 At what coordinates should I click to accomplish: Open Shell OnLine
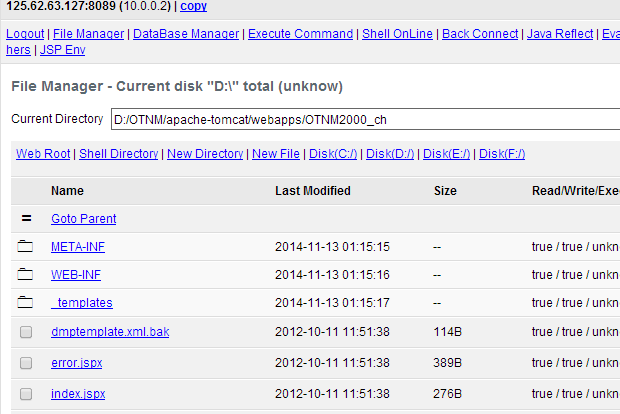point(397,34)
